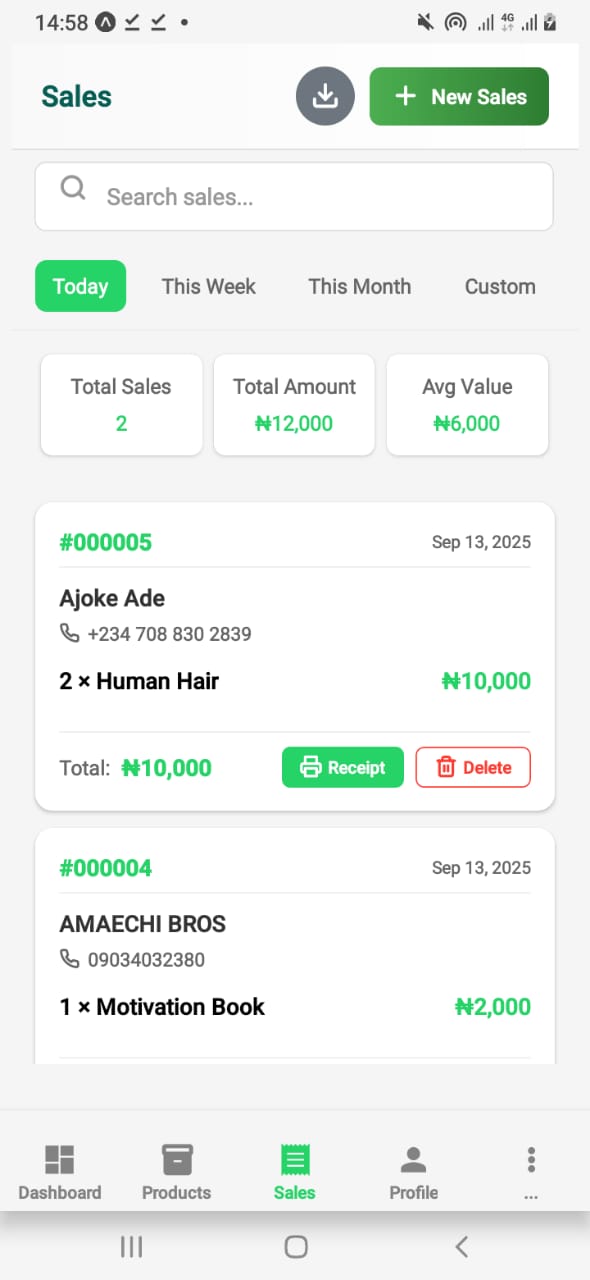Click the search magnifier icon
This screenshot has height=1280, width=590.
72,187
